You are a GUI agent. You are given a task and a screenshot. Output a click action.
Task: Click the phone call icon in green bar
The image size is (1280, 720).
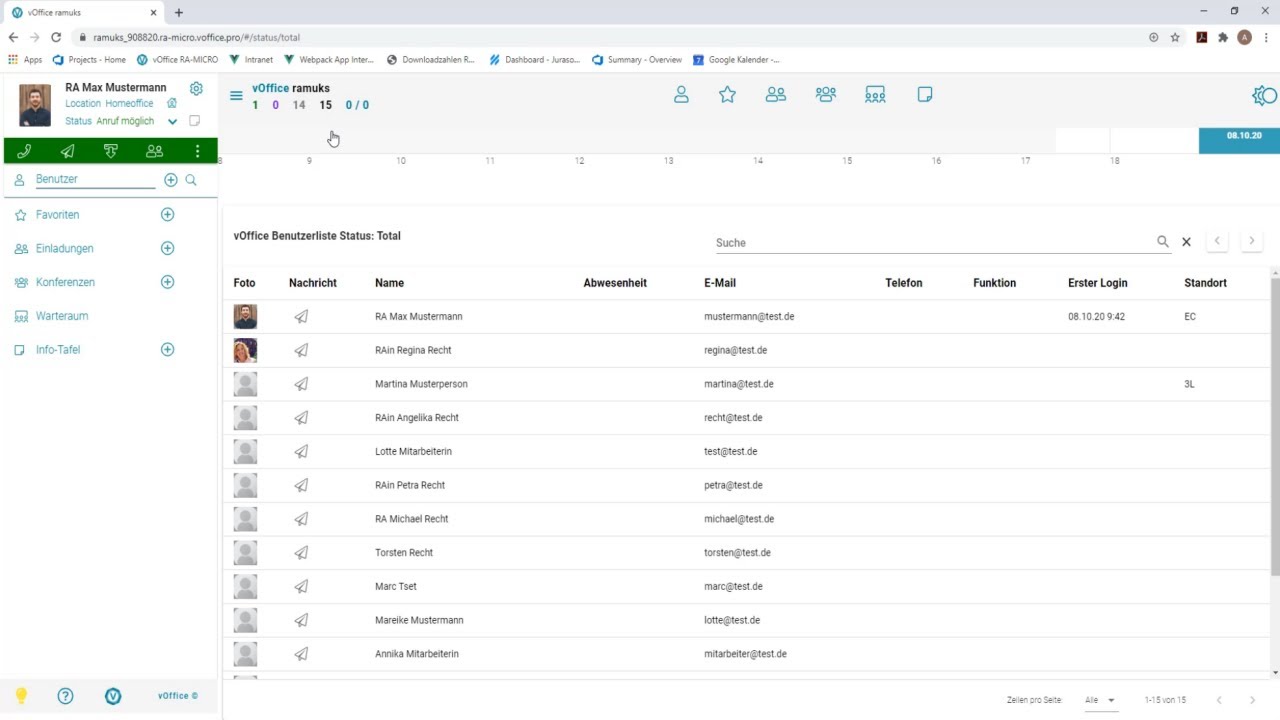point(24,151)
